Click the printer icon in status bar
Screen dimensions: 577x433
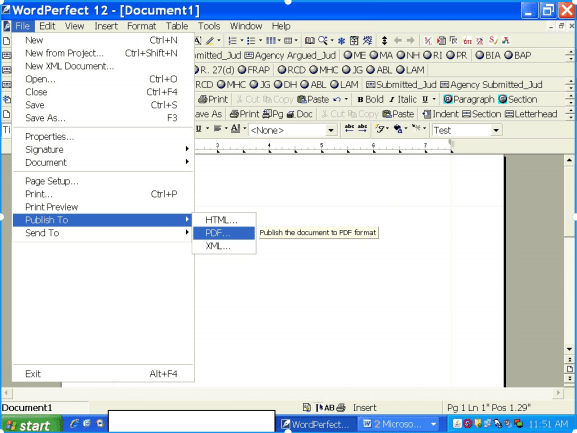[341, 407]
